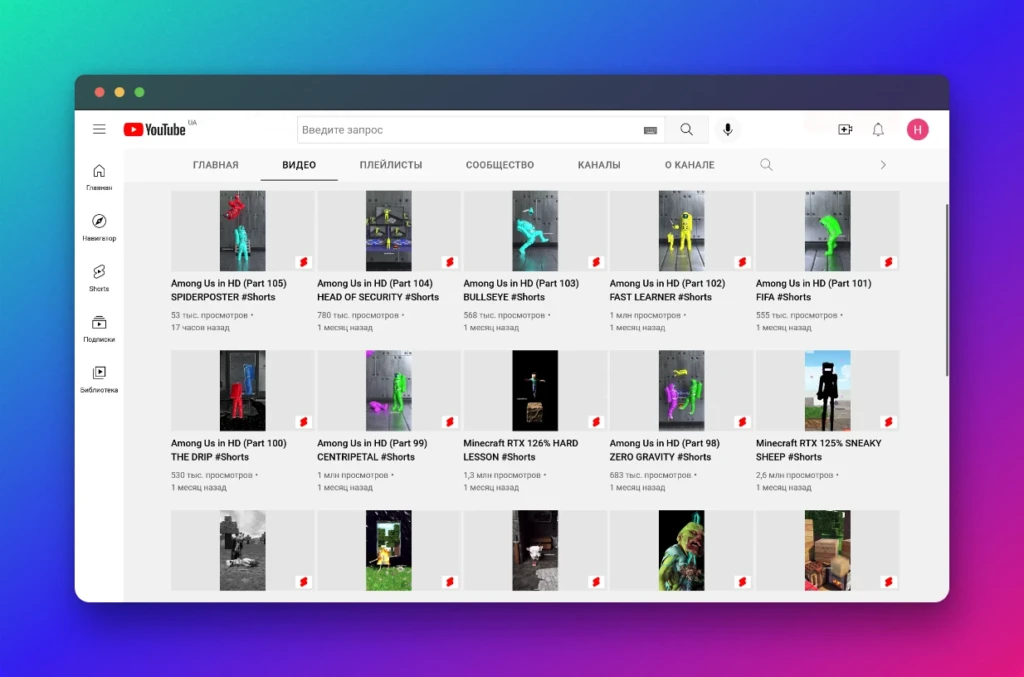Open video title Part 104 HEAD OF SECURITY
Image resolution: width=1024 pixels, height=677 pixels.
point(378,290)
